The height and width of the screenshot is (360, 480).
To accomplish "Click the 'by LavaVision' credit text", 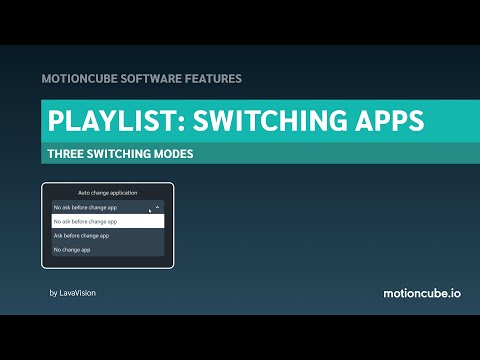I will (x=72, y=293).
